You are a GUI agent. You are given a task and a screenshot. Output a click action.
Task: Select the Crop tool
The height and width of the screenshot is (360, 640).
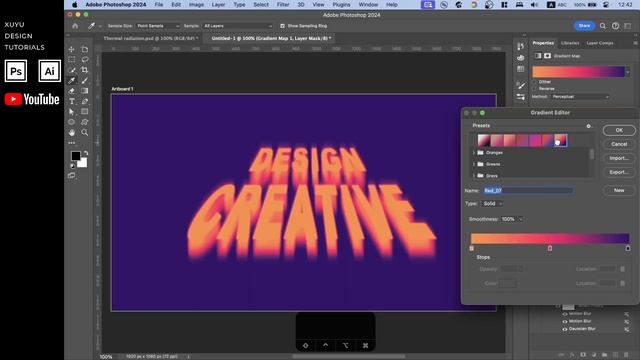coord(84,70)
